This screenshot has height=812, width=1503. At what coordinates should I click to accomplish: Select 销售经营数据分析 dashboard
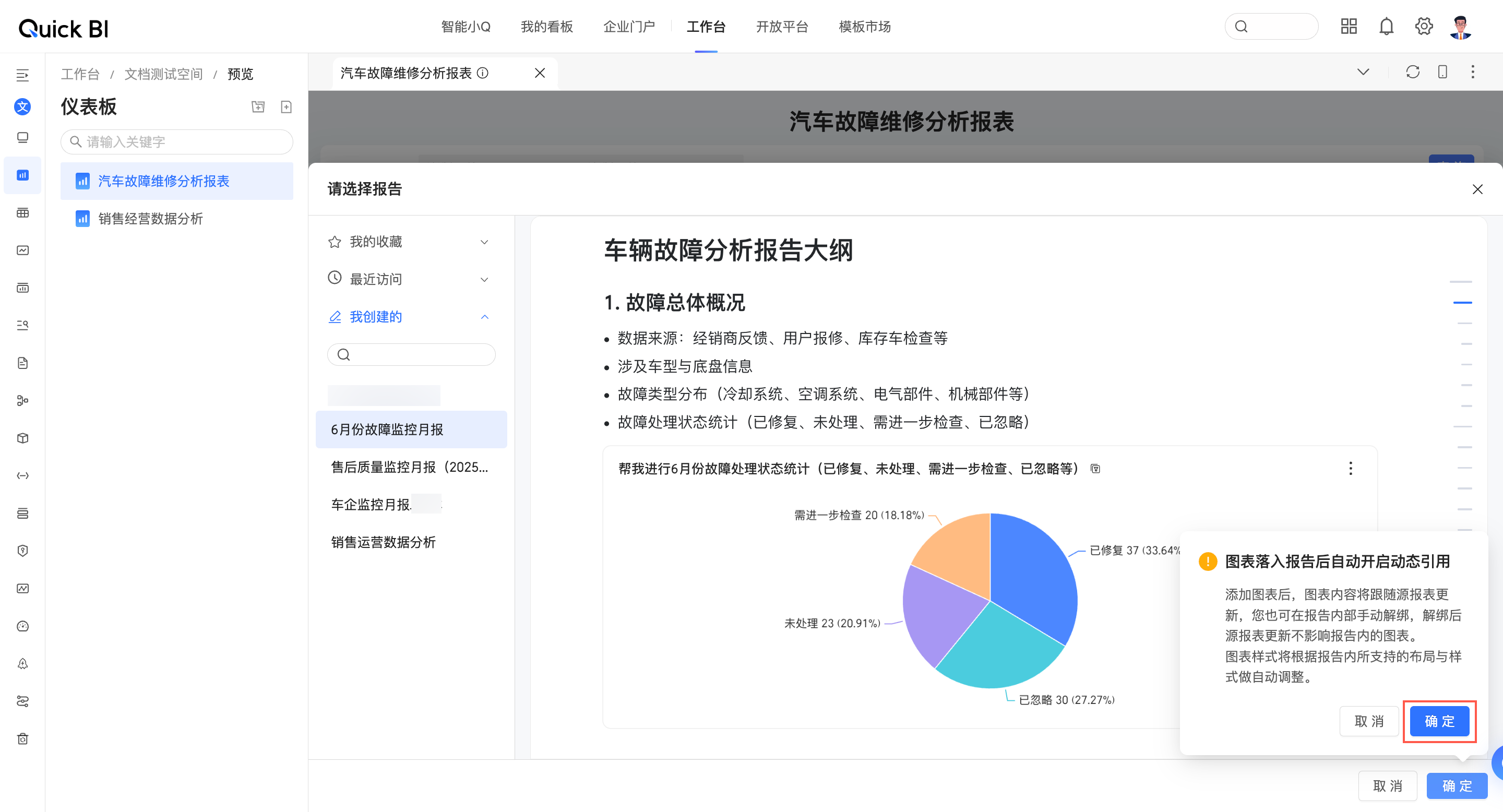pos(177,219)
